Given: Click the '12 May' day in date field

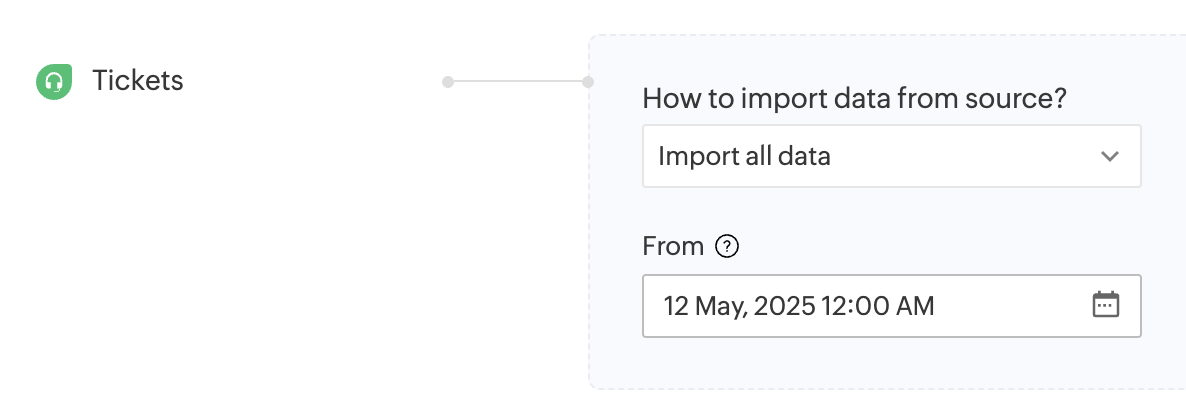Looking at the screenshot, I should click(x=699, y=306).
